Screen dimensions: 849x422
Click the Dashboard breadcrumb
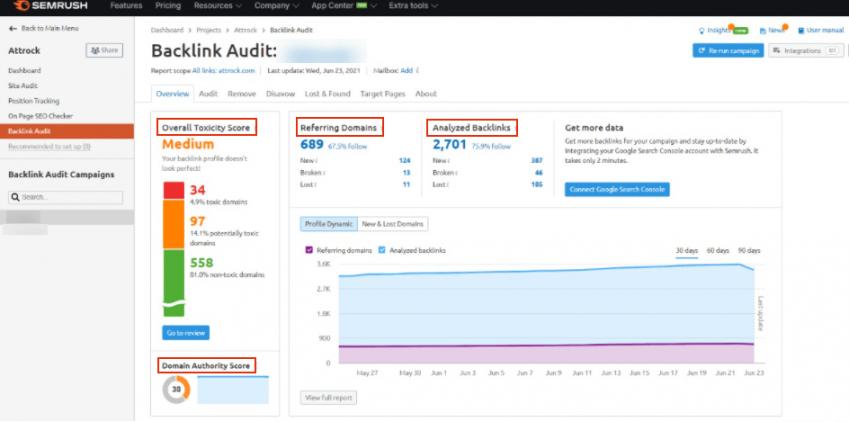point(167,30)
